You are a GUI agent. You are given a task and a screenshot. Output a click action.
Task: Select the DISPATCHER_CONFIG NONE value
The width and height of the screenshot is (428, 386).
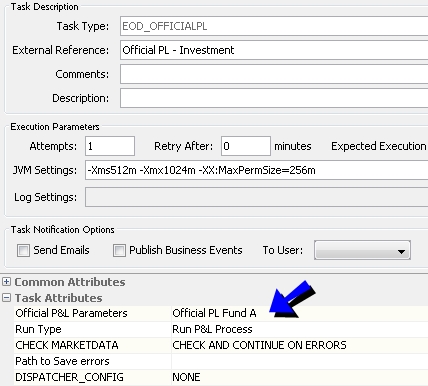tap(186, 377)
